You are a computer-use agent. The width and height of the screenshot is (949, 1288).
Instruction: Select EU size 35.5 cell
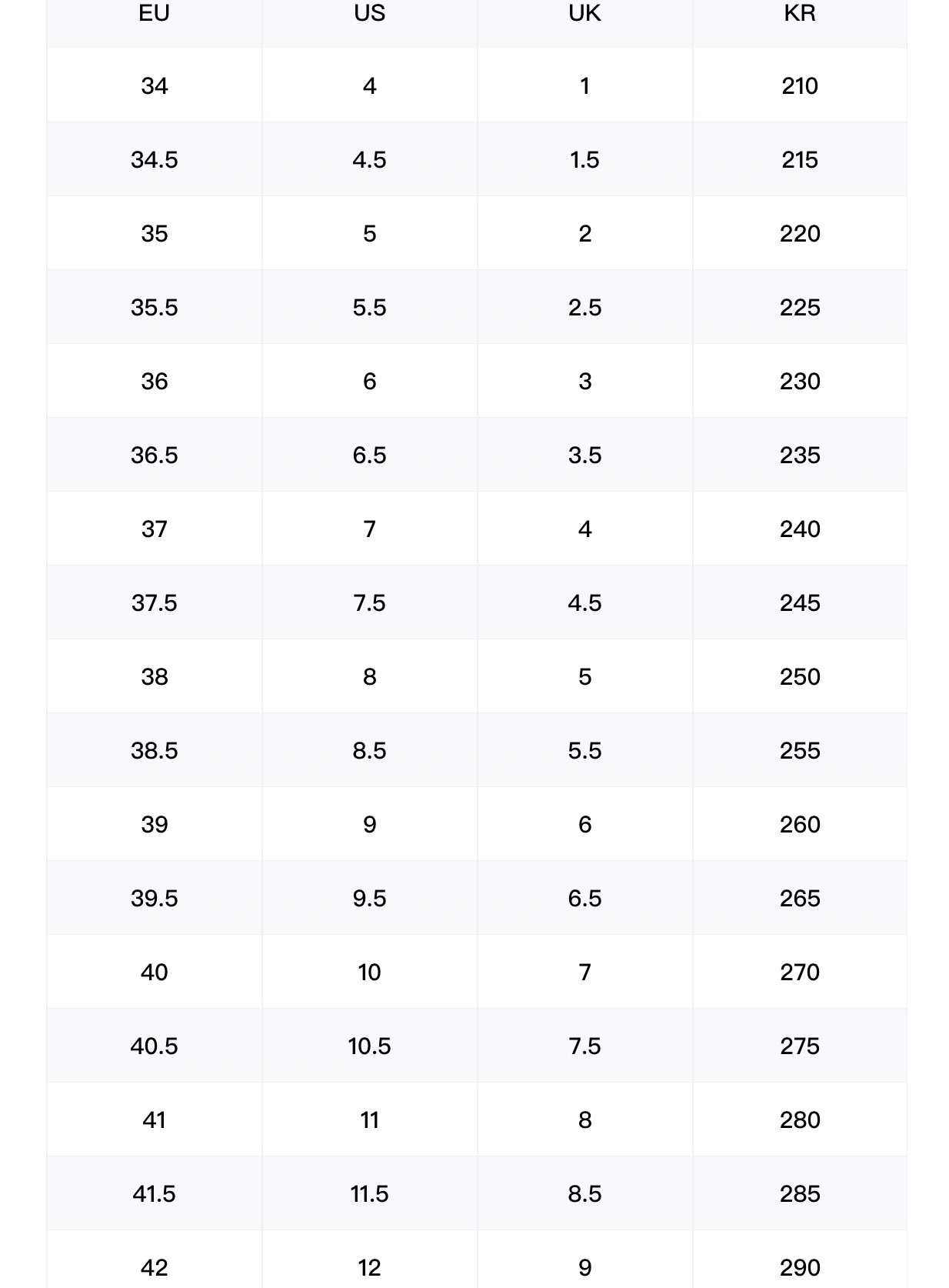coord(154,307)
